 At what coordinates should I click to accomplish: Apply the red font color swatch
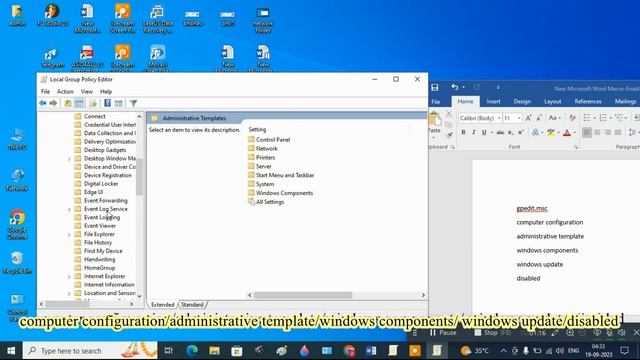(567, 132)
